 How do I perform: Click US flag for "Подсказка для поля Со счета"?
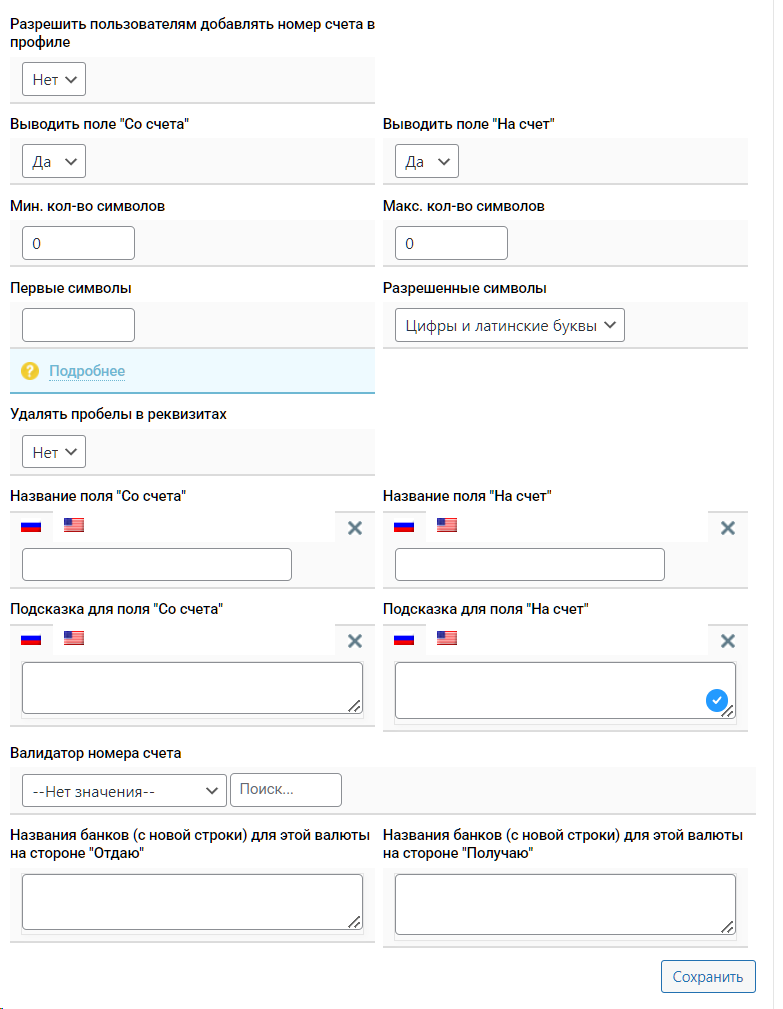coord(74,638)
